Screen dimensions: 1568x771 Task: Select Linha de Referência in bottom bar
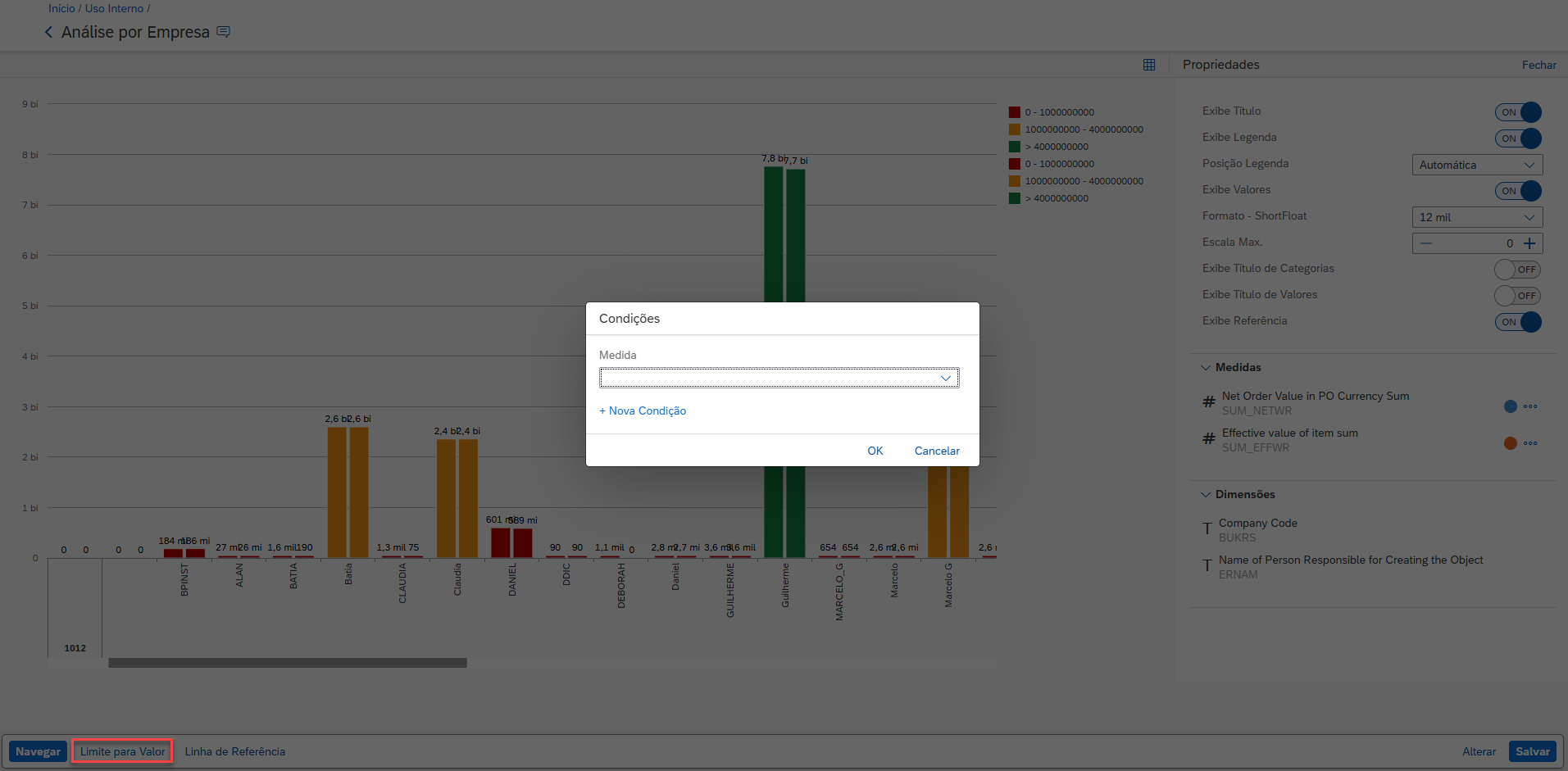tap(235, 751)
